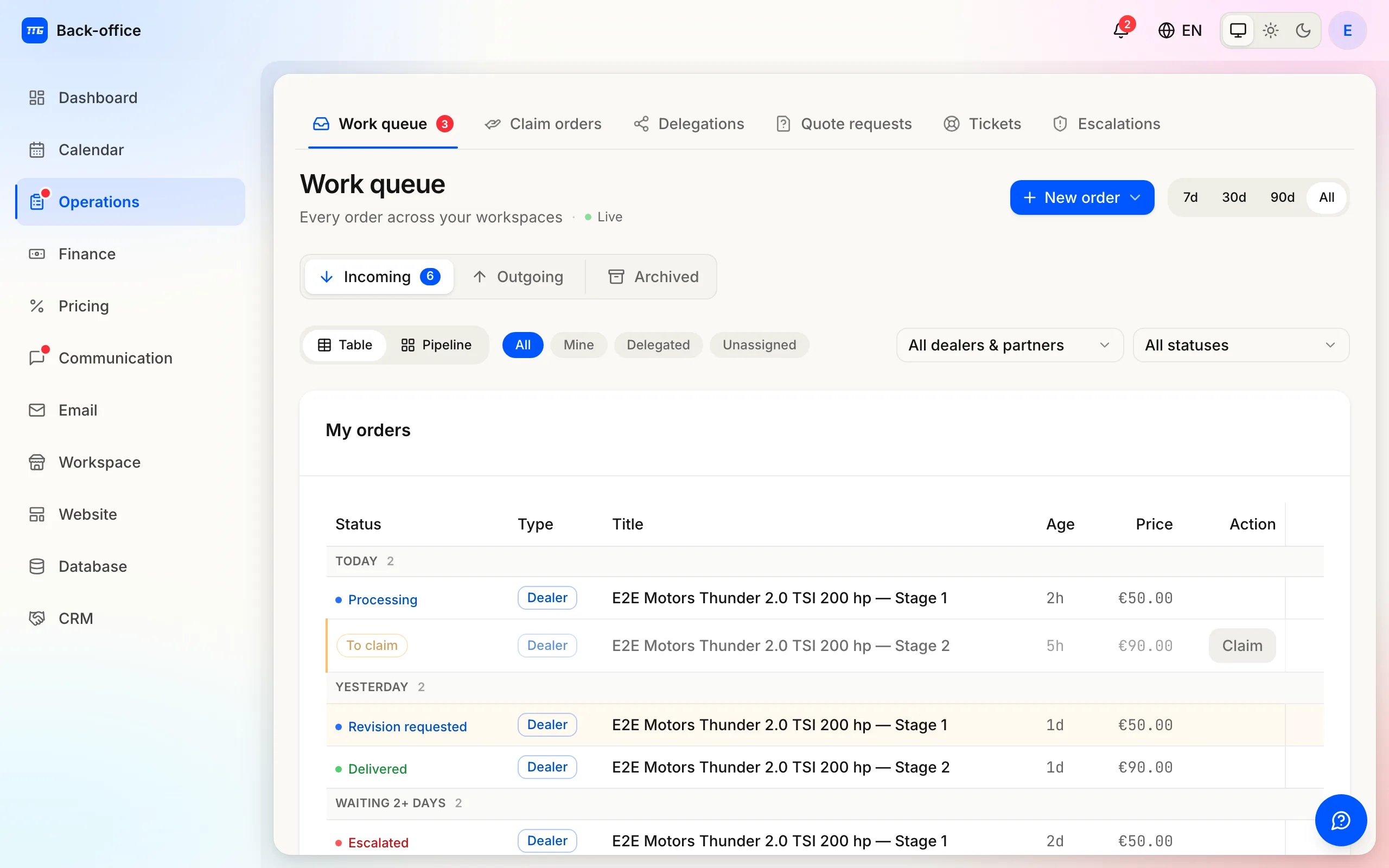Expand All statuses dropdown
The width and height of the screenshot is (1389, 868).
click(1241, 345)
